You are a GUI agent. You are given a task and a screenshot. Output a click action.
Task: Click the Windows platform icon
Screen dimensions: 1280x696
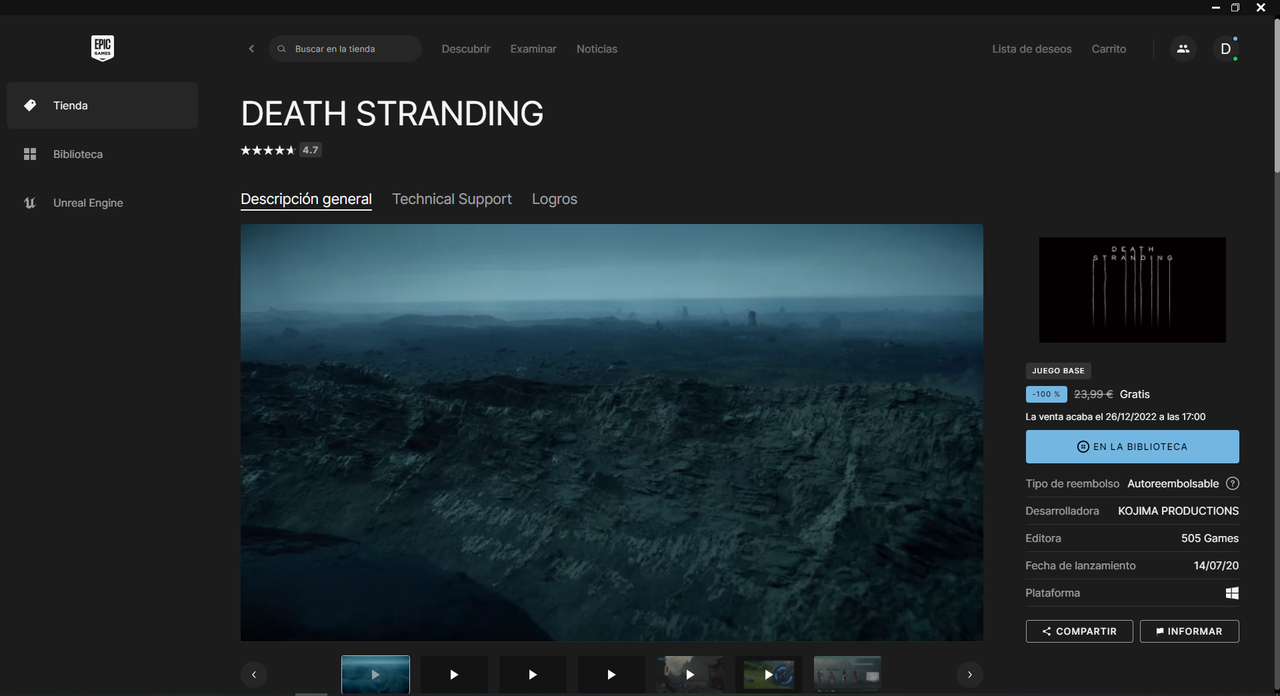point(1232,593)
